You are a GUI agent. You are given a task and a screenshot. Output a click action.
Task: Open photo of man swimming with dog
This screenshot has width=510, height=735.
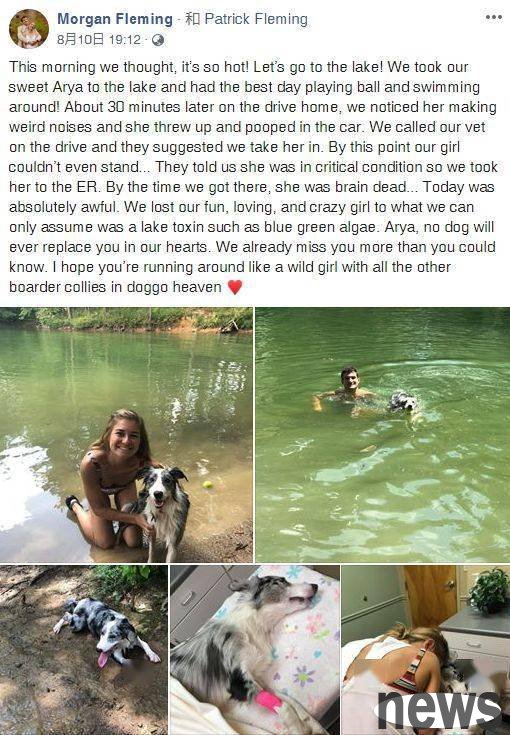point(382,435)
